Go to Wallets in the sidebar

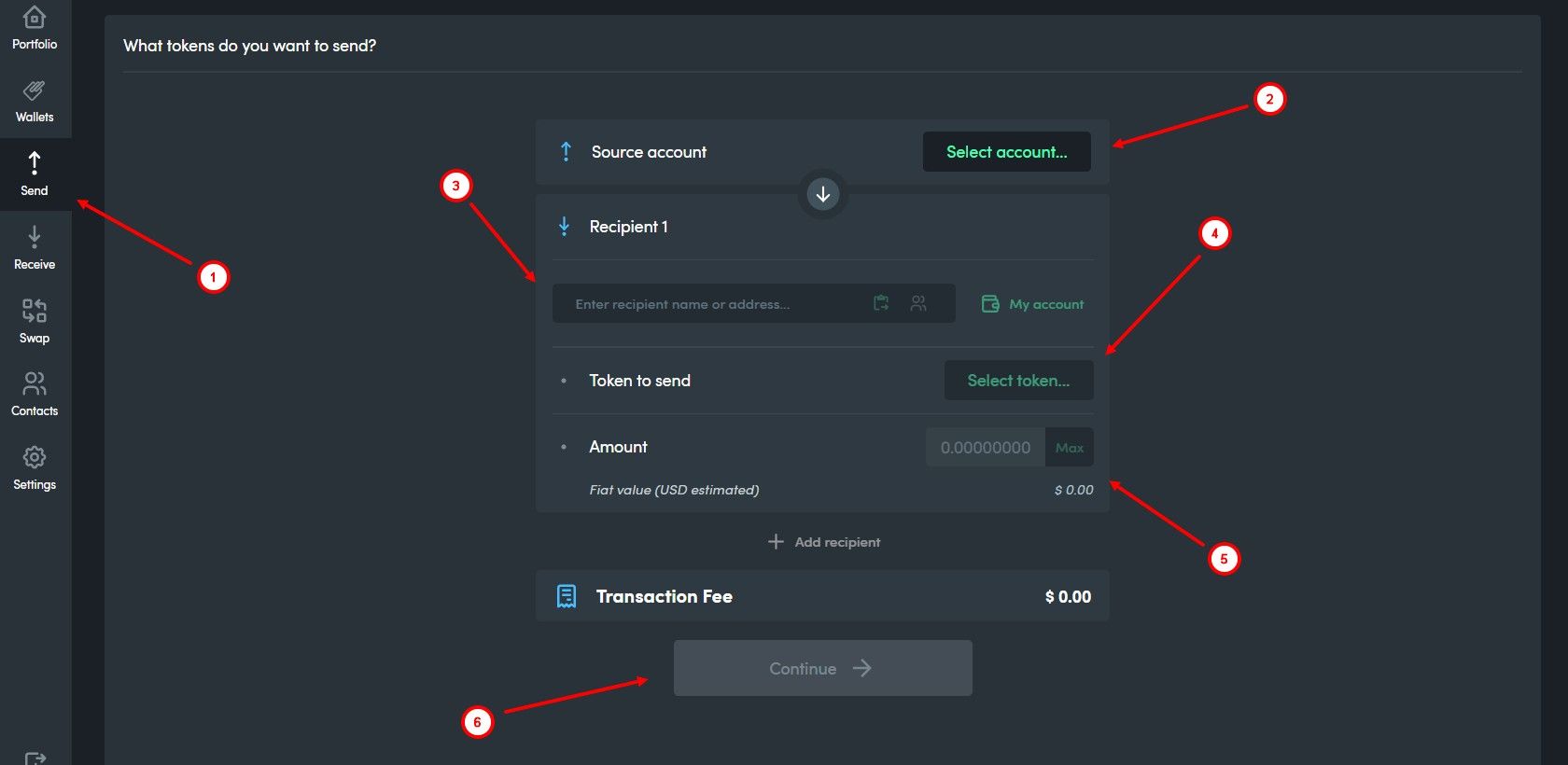(x=35, y=102)
